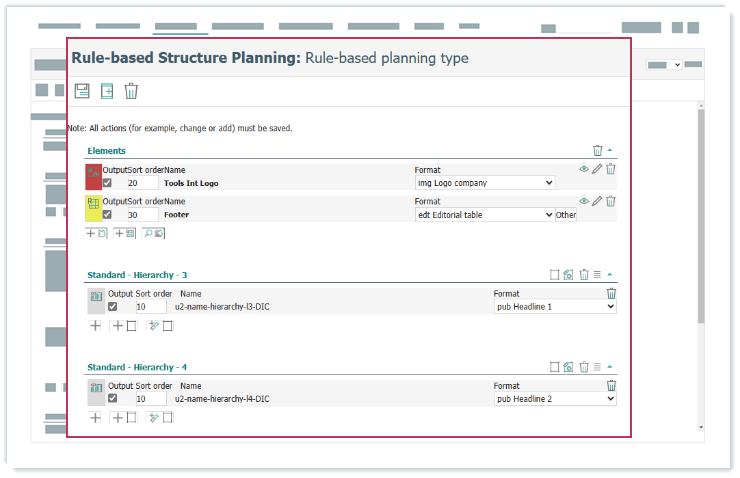Open the pub Headline 1 format dropdown

point(555,307)
